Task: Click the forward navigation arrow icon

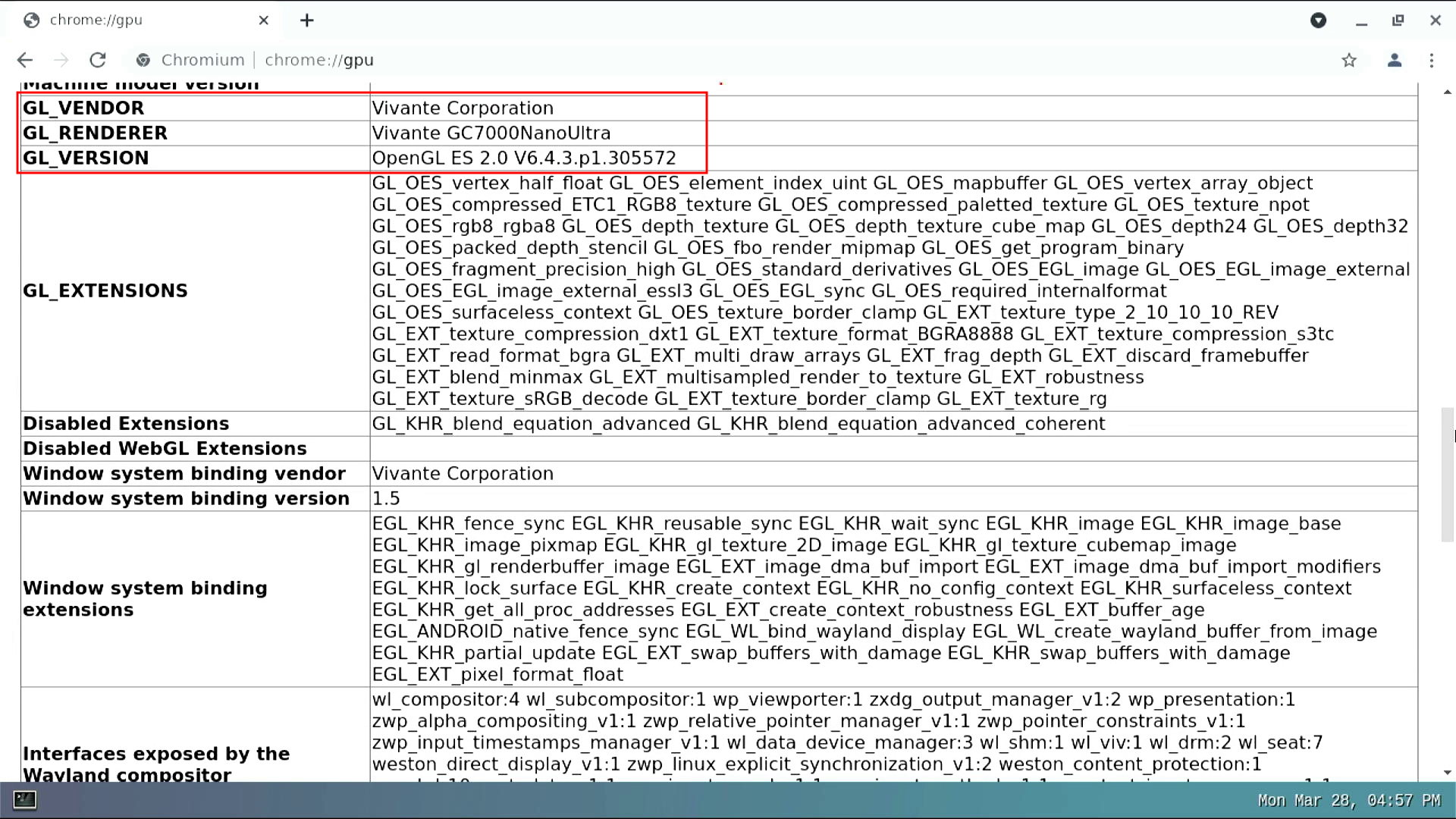Action: pos(61,60)
